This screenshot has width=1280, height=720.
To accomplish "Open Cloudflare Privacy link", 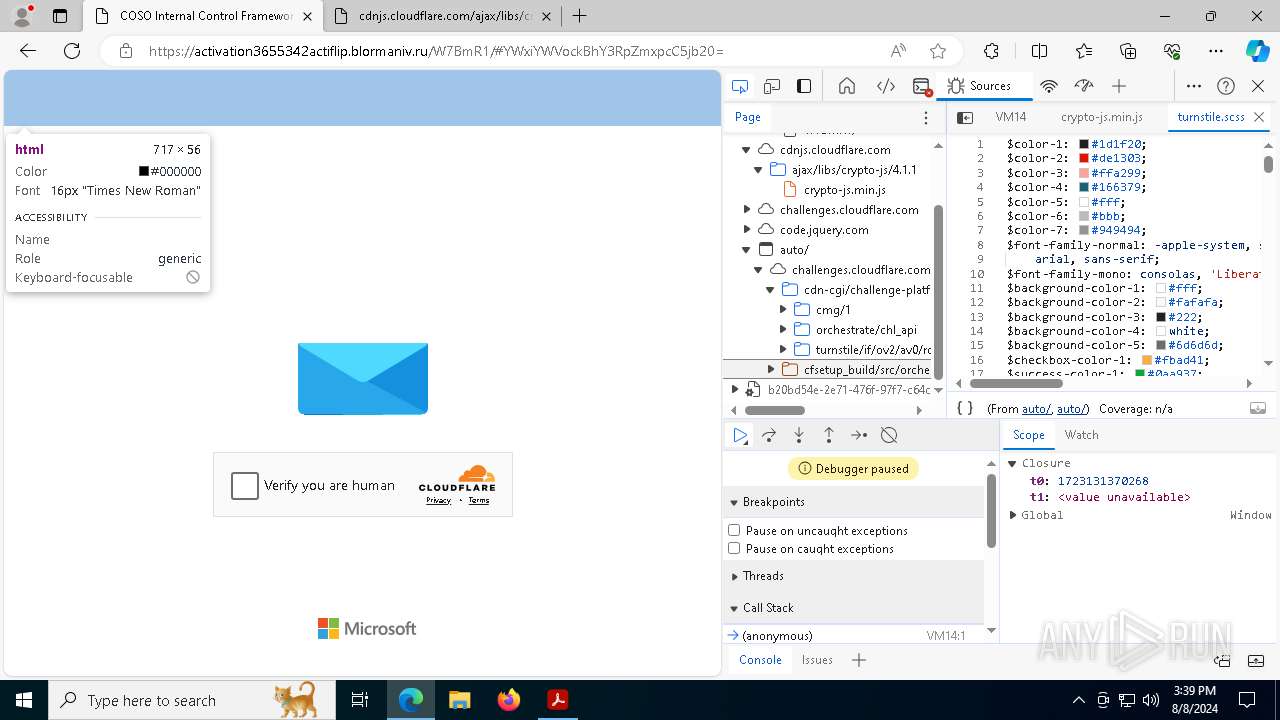I will [x=438, y=500].
